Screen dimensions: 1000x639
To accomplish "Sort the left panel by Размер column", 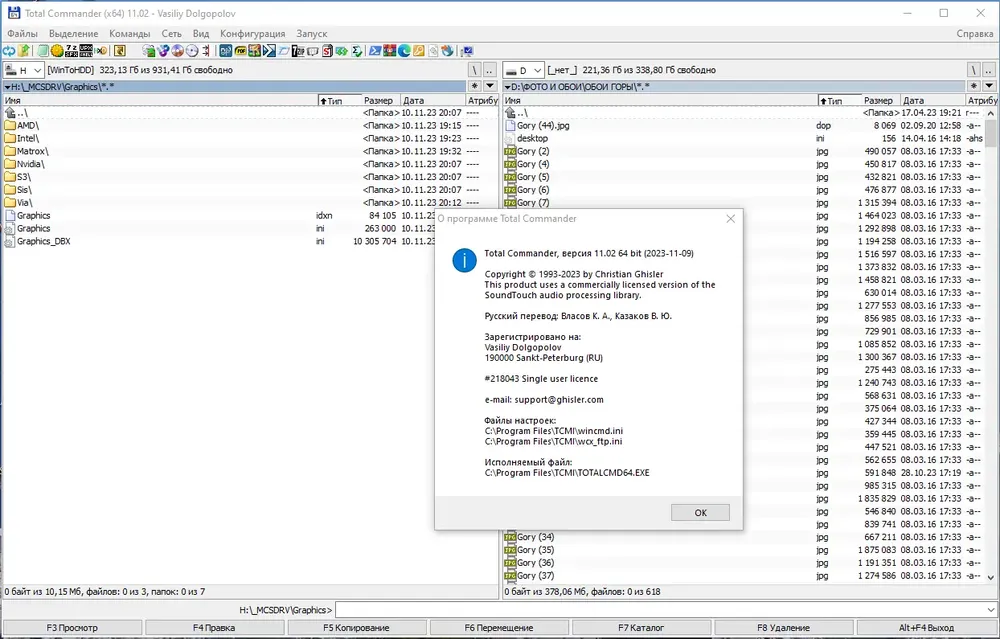I will point(380,101).
